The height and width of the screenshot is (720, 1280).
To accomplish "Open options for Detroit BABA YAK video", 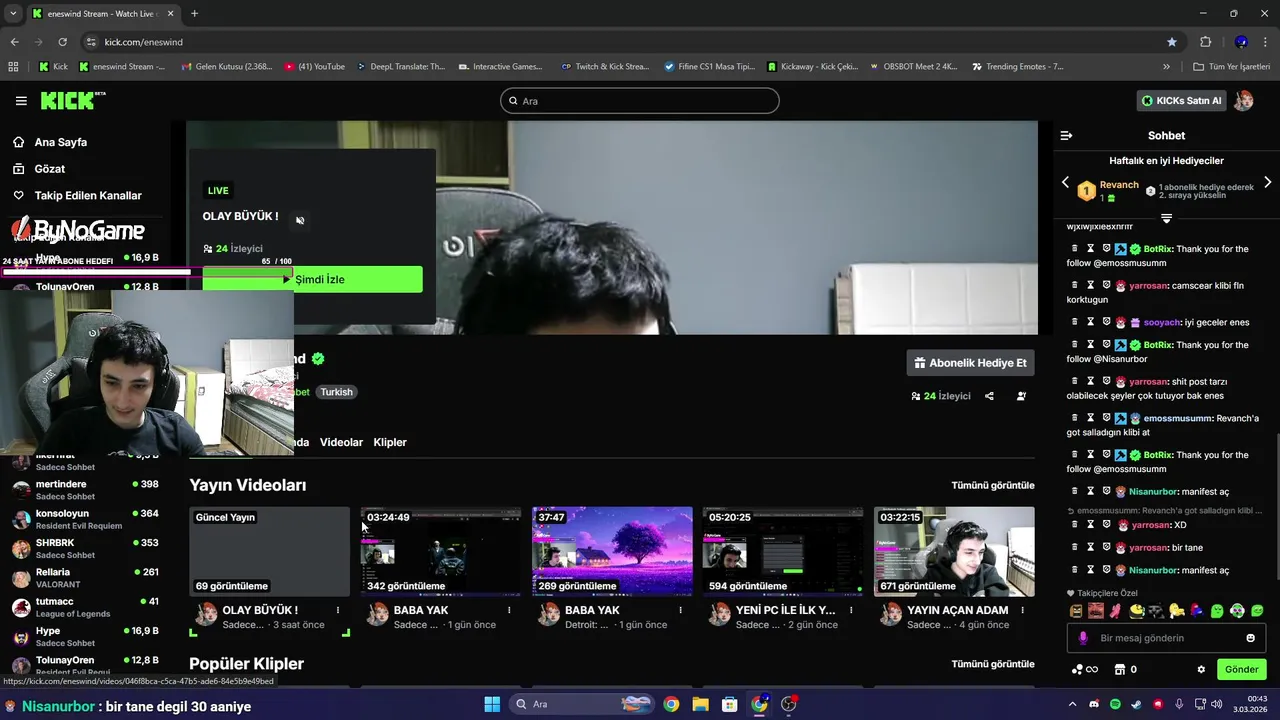I will (681, 610).
